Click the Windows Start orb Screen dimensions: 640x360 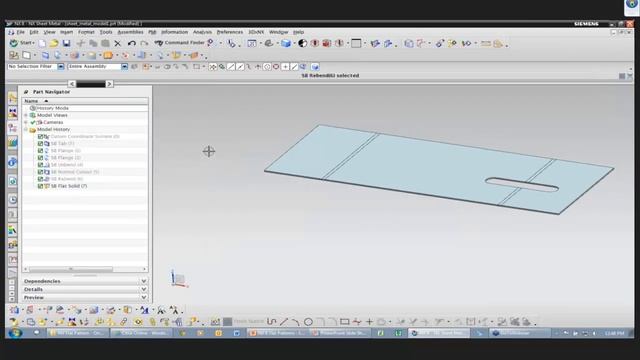tap(16, 333)
